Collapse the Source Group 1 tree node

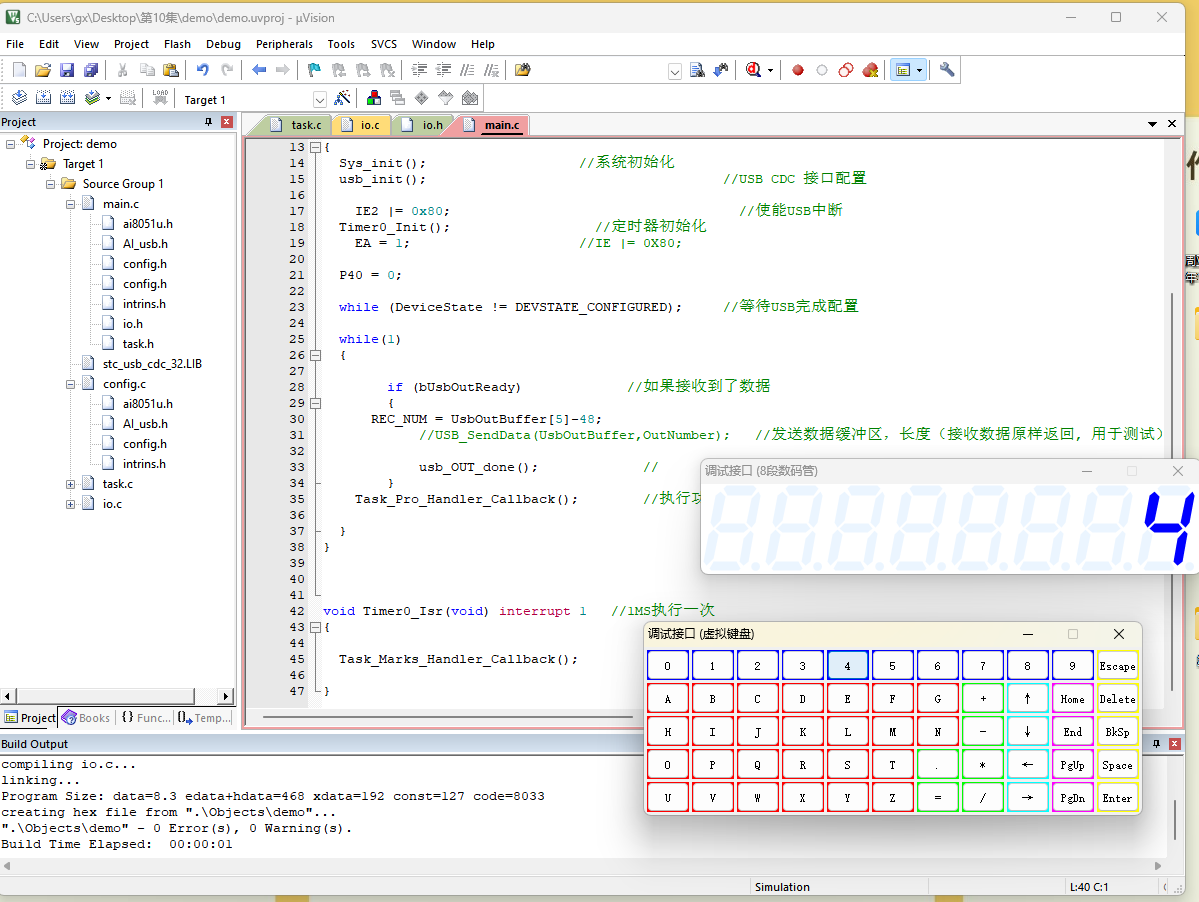coord(50,184)
